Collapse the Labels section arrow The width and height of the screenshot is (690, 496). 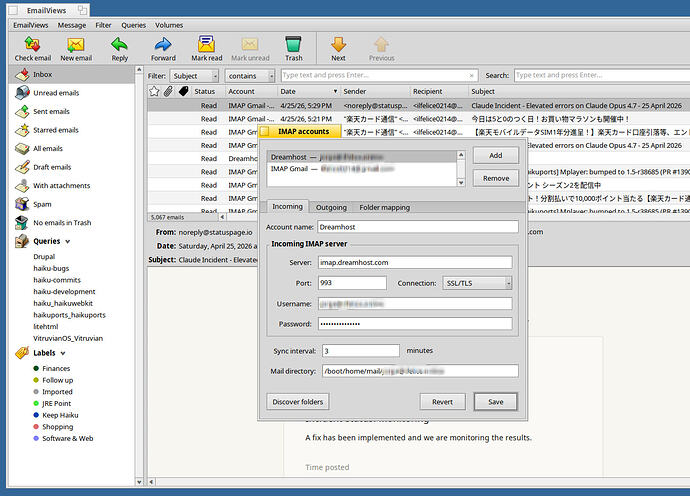click(x=63, y=353)
